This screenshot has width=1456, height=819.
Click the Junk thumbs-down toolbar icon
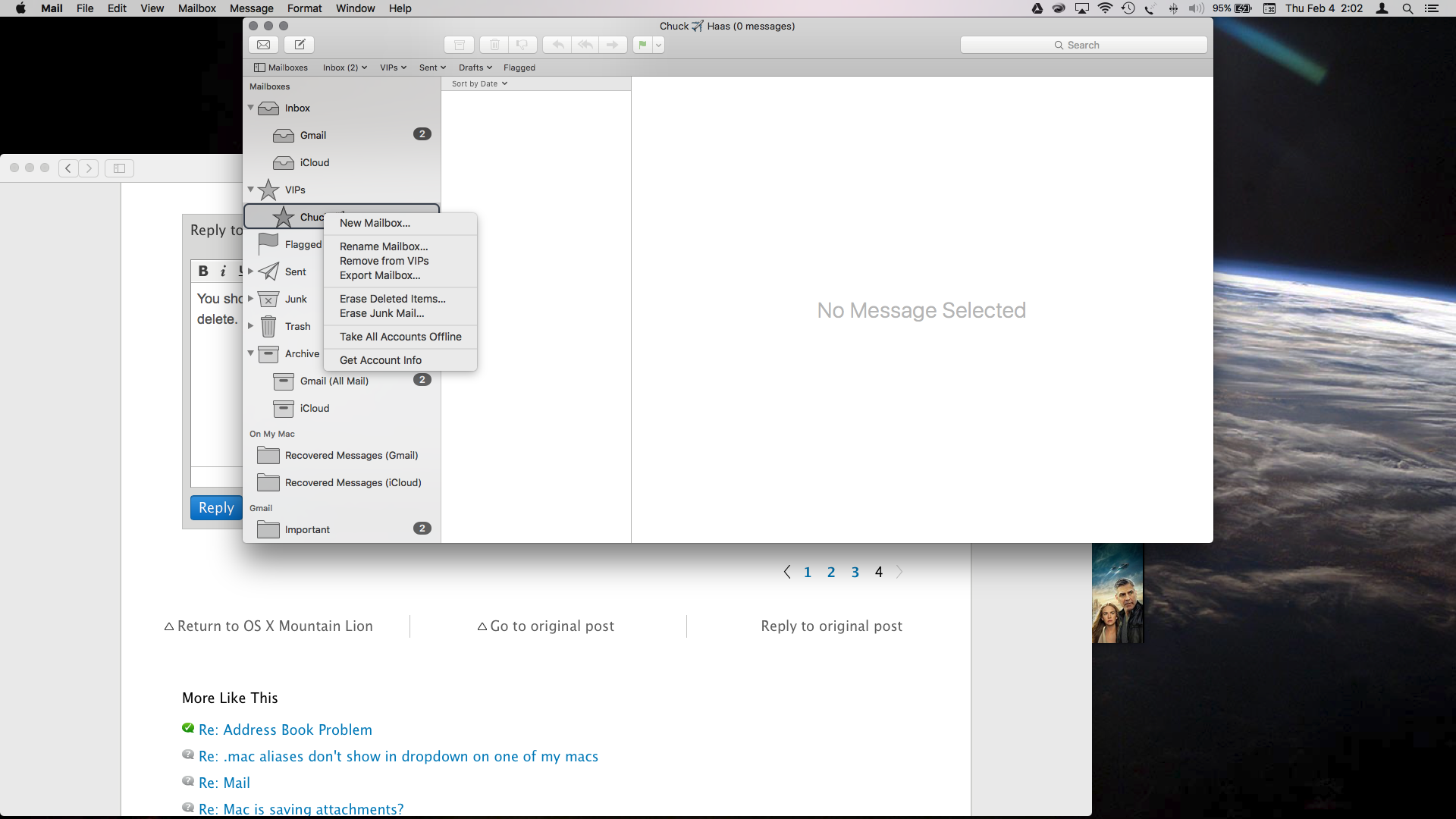[522, 45]
